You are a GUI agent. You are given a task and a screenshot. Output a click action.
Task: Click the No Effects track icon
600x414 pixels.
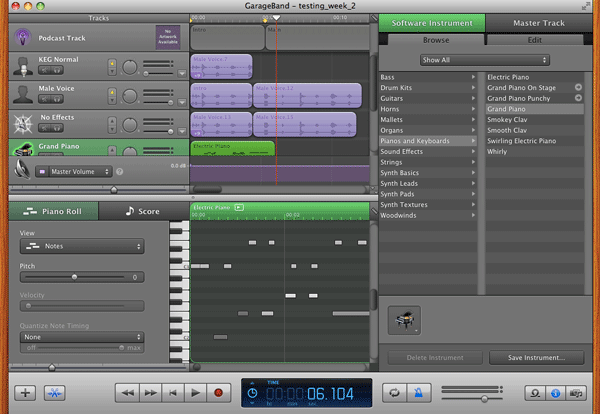[x=23, y=124]
